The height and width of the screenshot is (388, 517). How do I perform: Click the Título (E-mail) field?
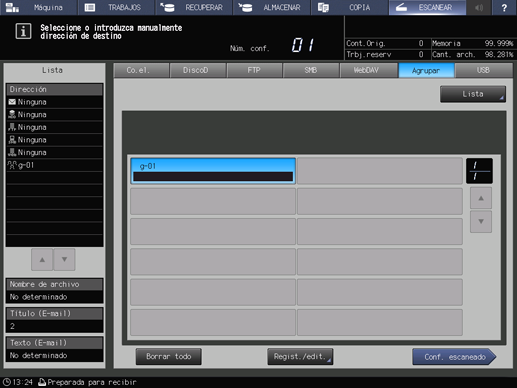coord(55,320)
